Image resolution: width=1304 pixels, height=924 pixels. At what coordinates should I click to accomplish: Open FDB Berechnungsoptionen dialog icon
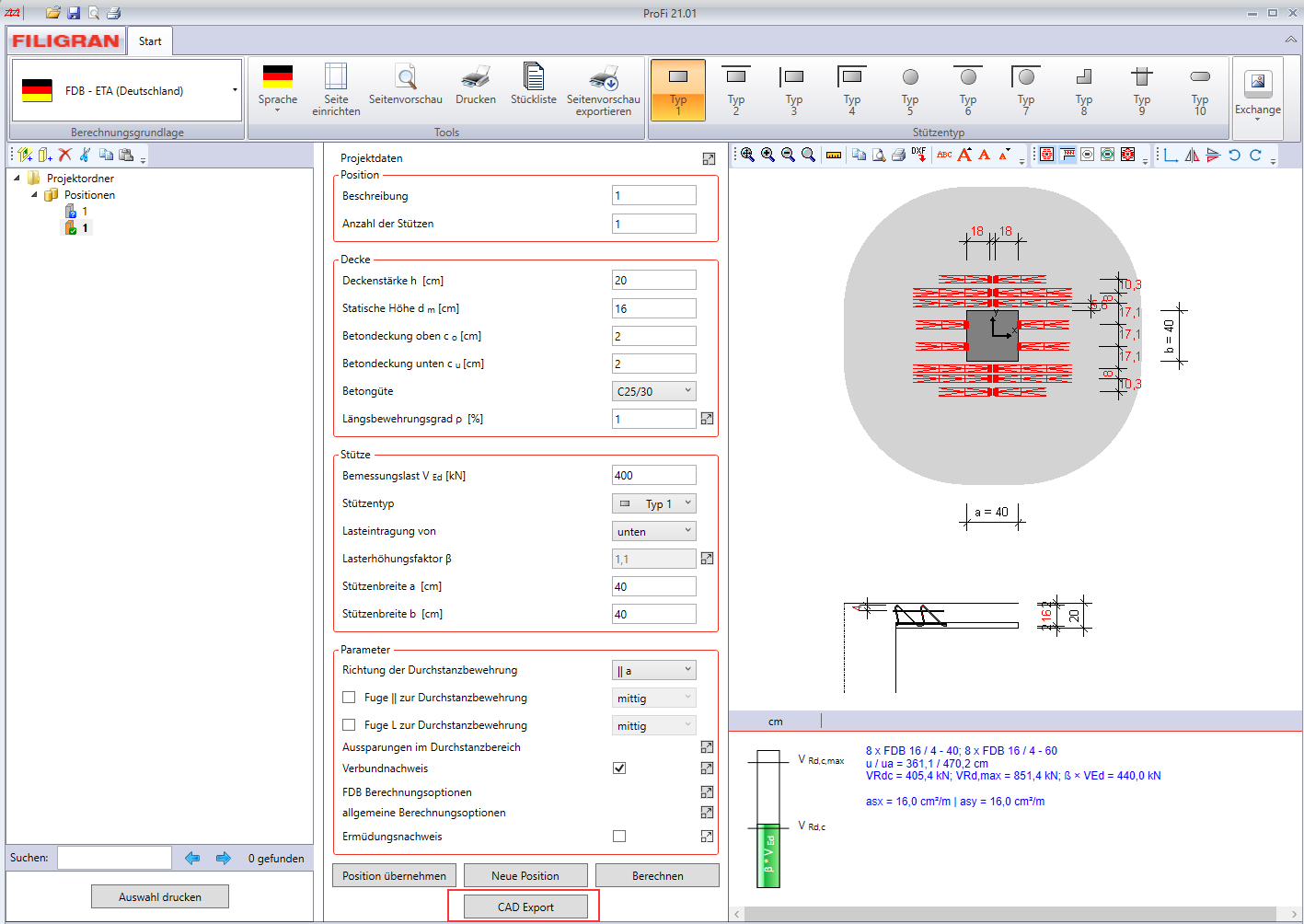707,792
